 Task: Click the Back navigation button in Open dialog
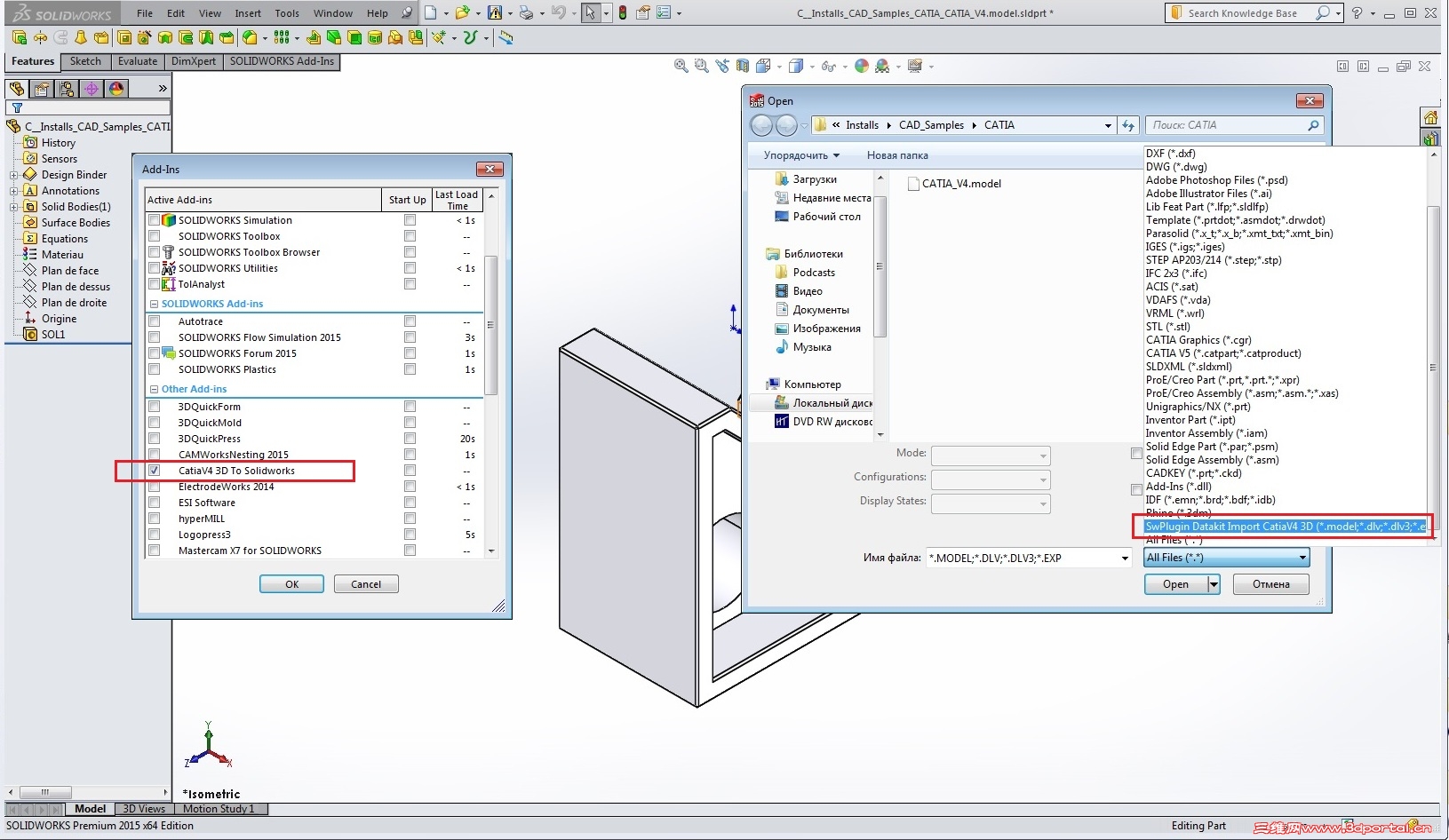pos(761,126)
